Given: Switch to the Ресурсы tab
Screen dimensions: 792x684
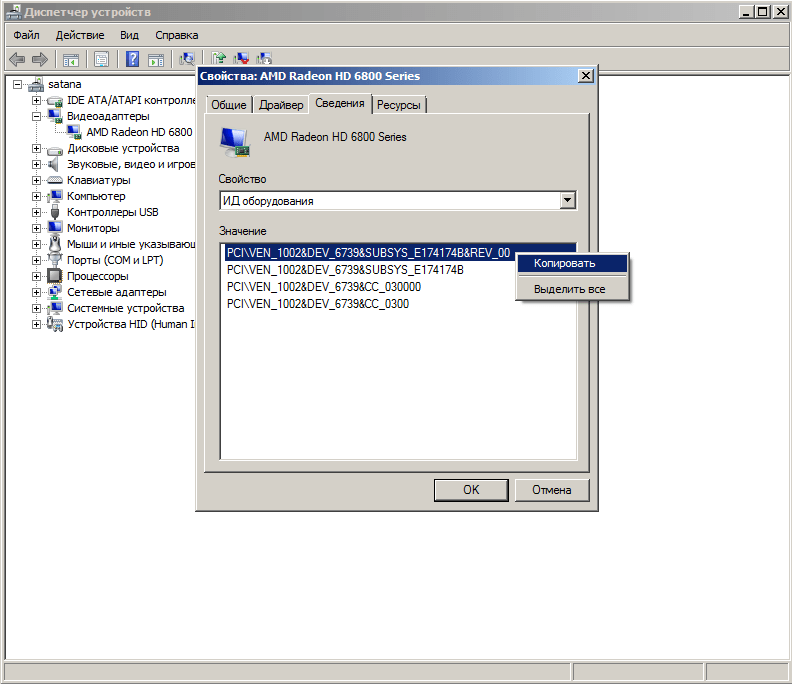Looking at the screenshot, I should [399, 105].
